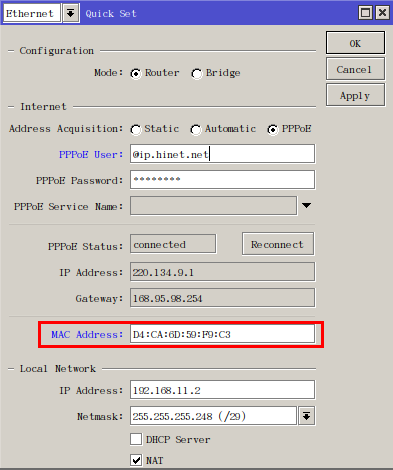
Task: Click the Ethernet mode selector field
Action: 32,13
